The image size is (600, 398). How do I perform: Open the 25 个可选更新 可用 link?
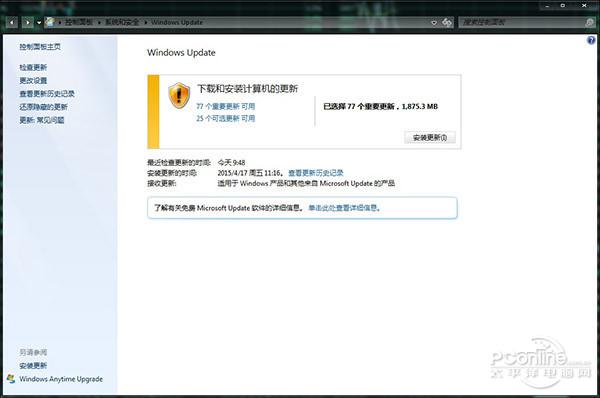[226, 119]
